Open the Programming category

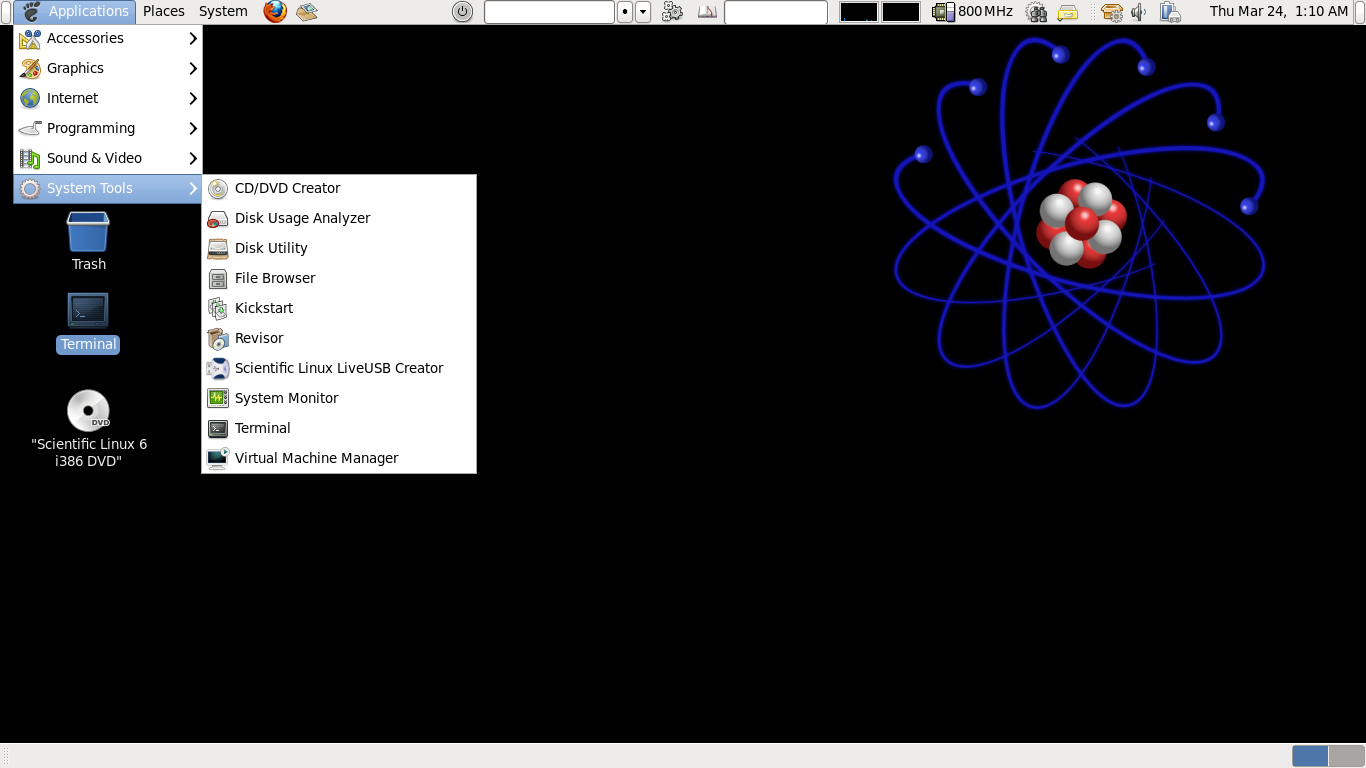(108, 128)
